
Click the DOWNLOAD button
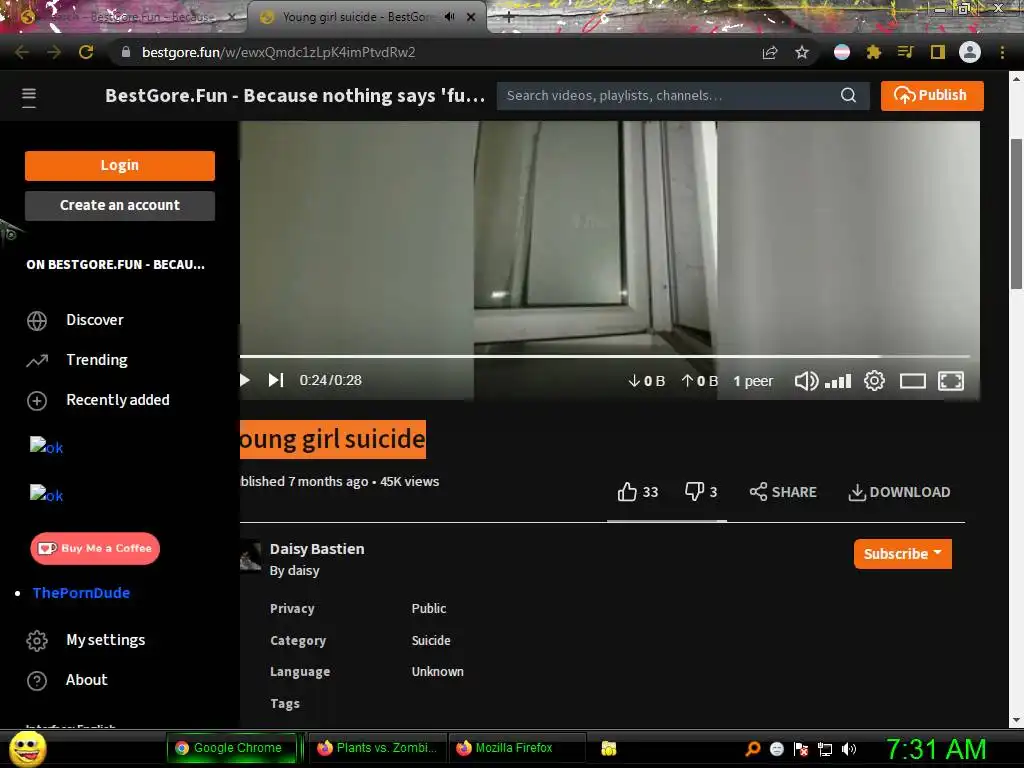pos(899,492)
